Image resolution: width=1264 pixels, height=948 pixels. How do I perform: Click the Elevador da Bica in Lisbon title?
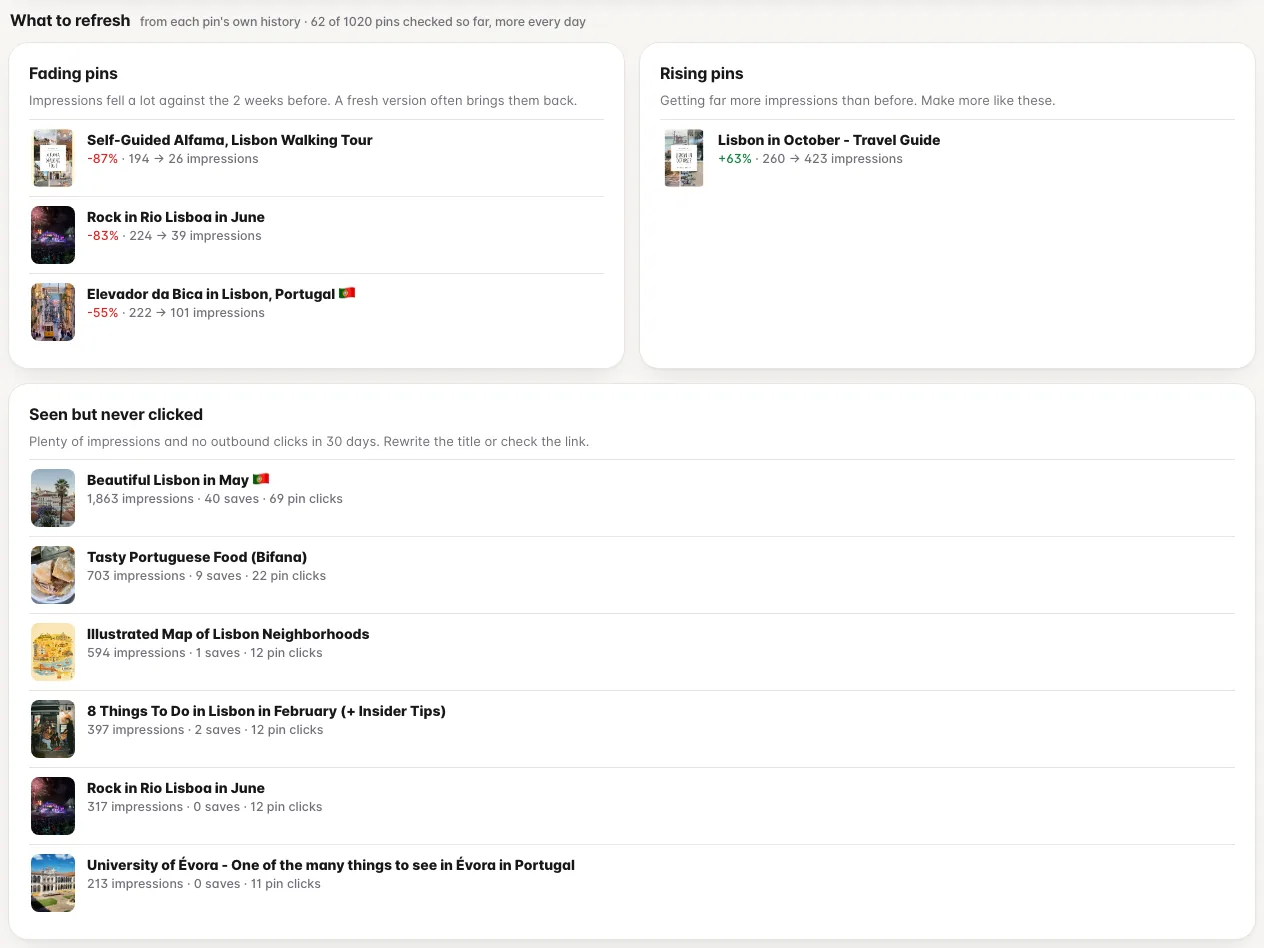tap(221, 294)
